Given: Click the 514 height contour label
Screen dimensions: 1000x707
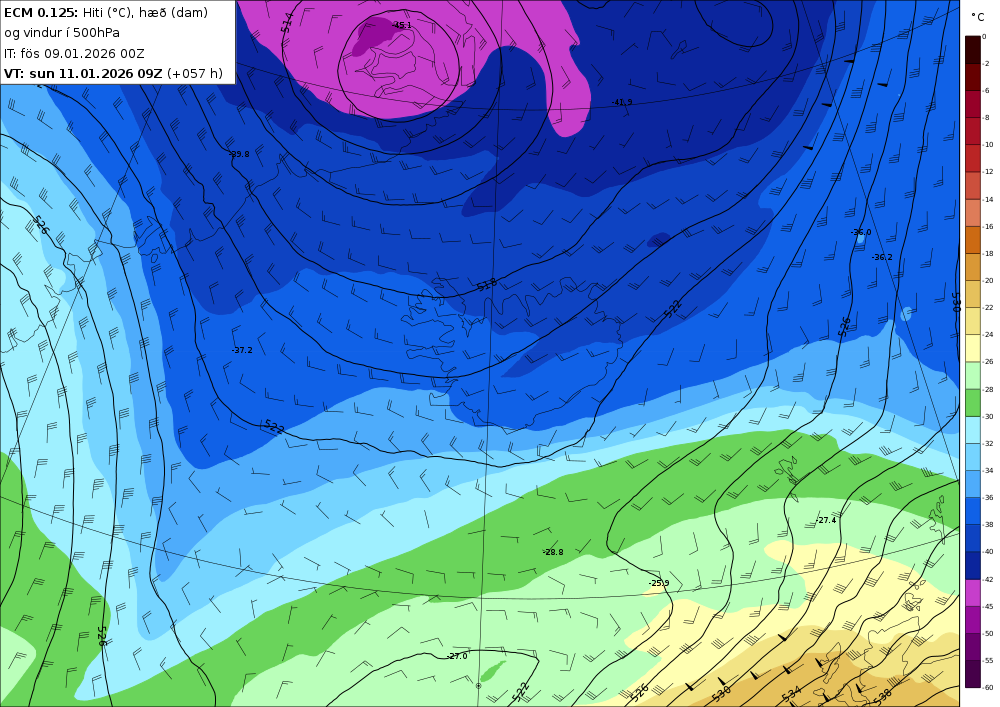Looking at the screenshot, I should click(288, 23).
